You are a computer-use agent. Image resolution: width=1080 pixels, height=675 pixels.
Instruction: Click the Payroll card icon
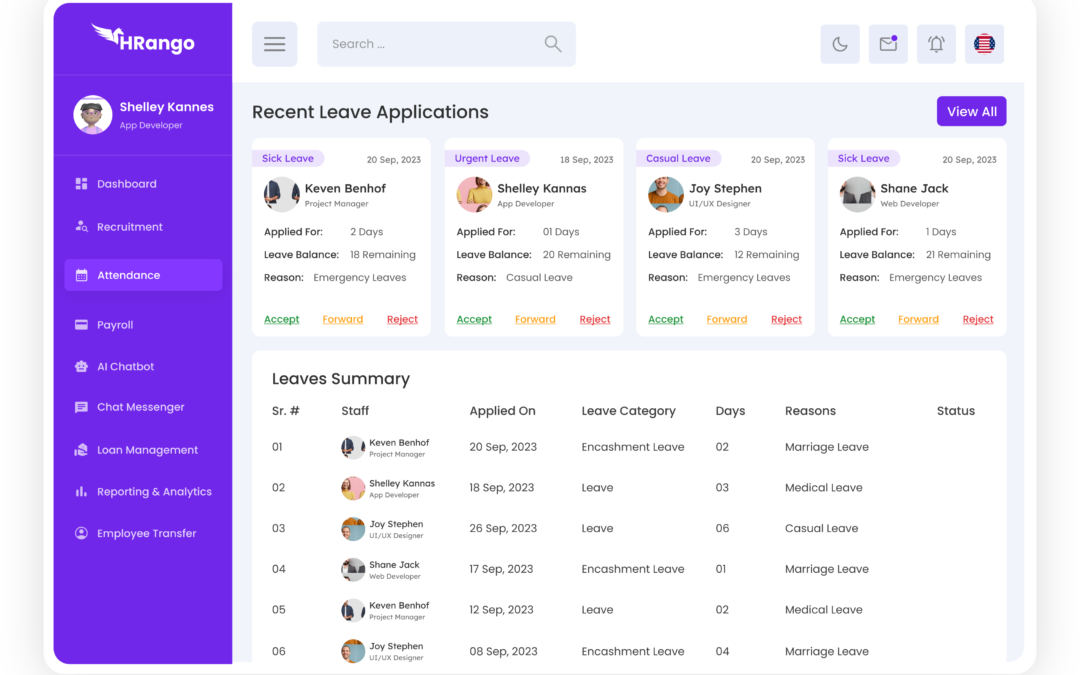tap(82, 325)
